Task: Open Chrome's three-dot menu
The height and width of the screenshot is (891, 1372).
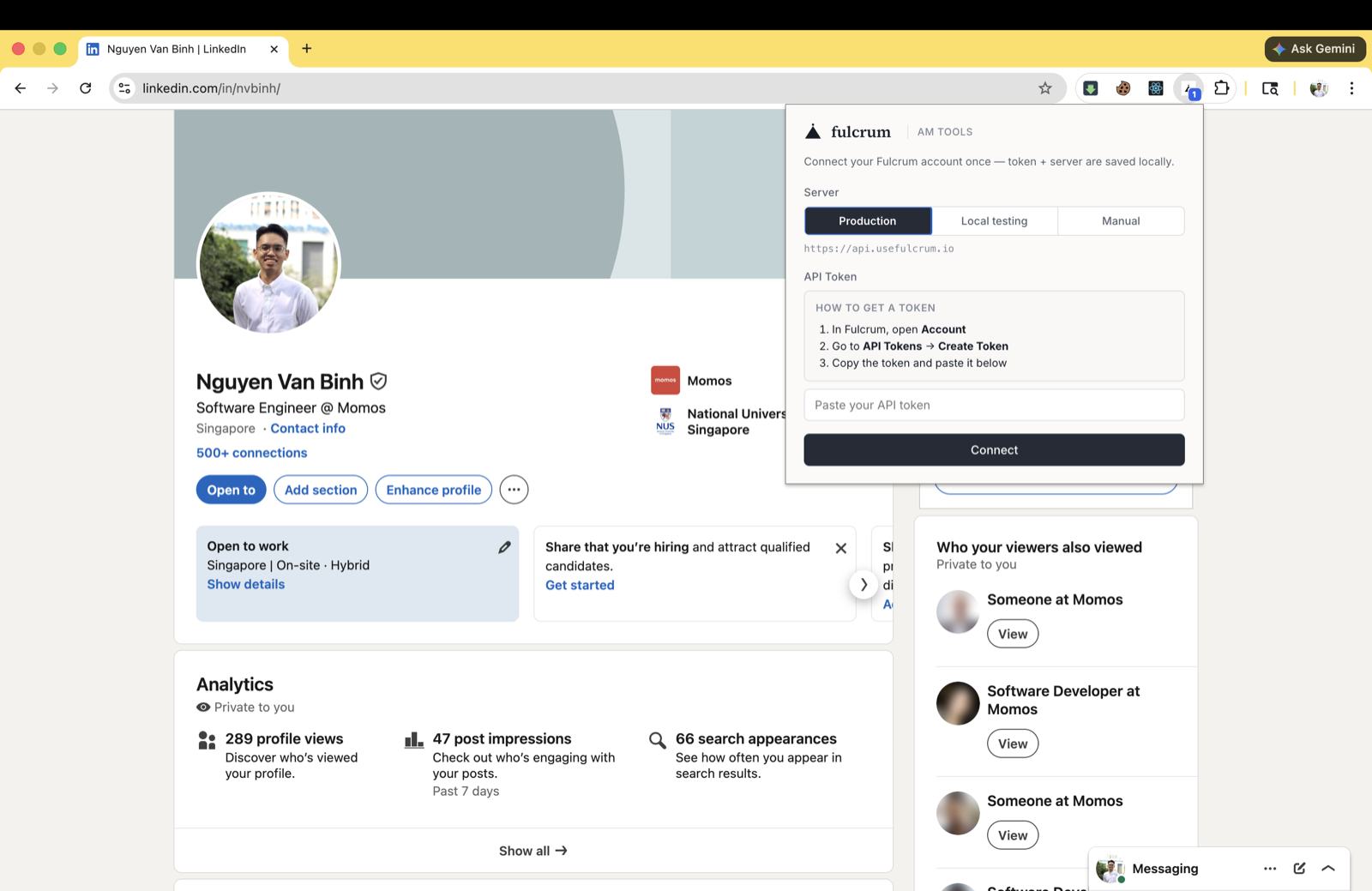Action: coord(1351,88)
